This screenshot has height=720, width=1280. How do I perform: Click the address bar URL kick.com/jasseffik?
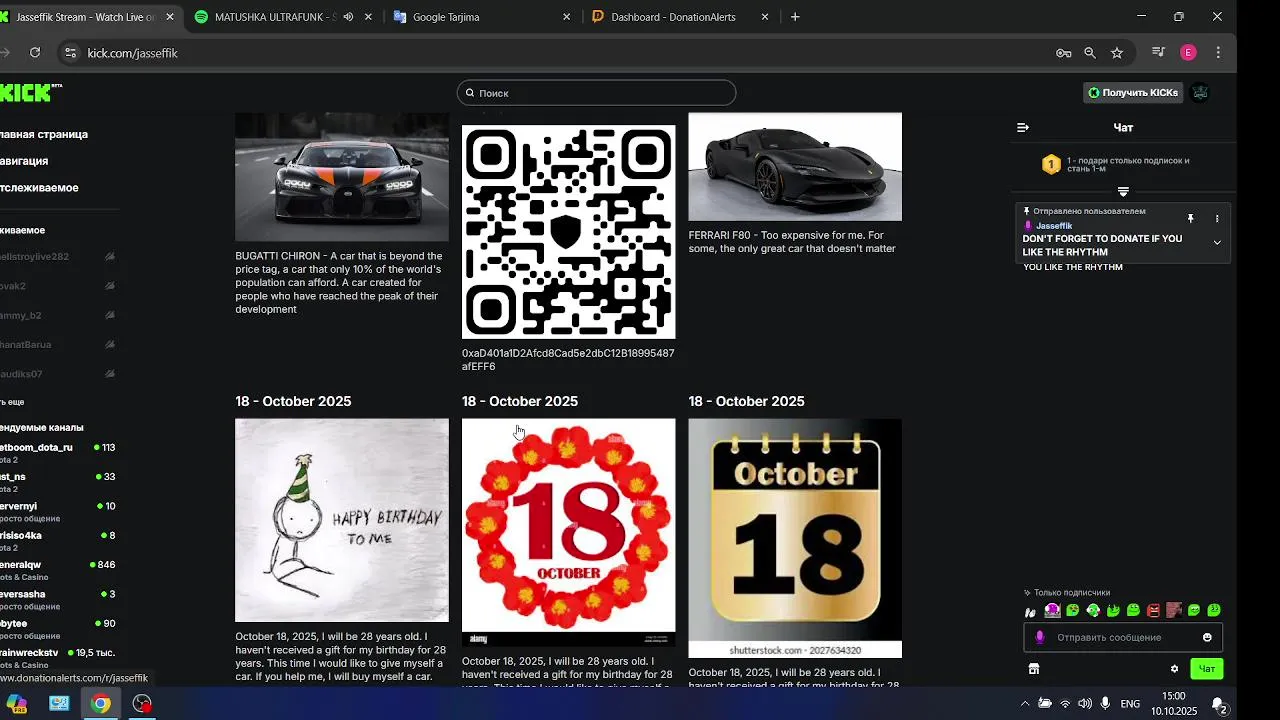(132, 53)
